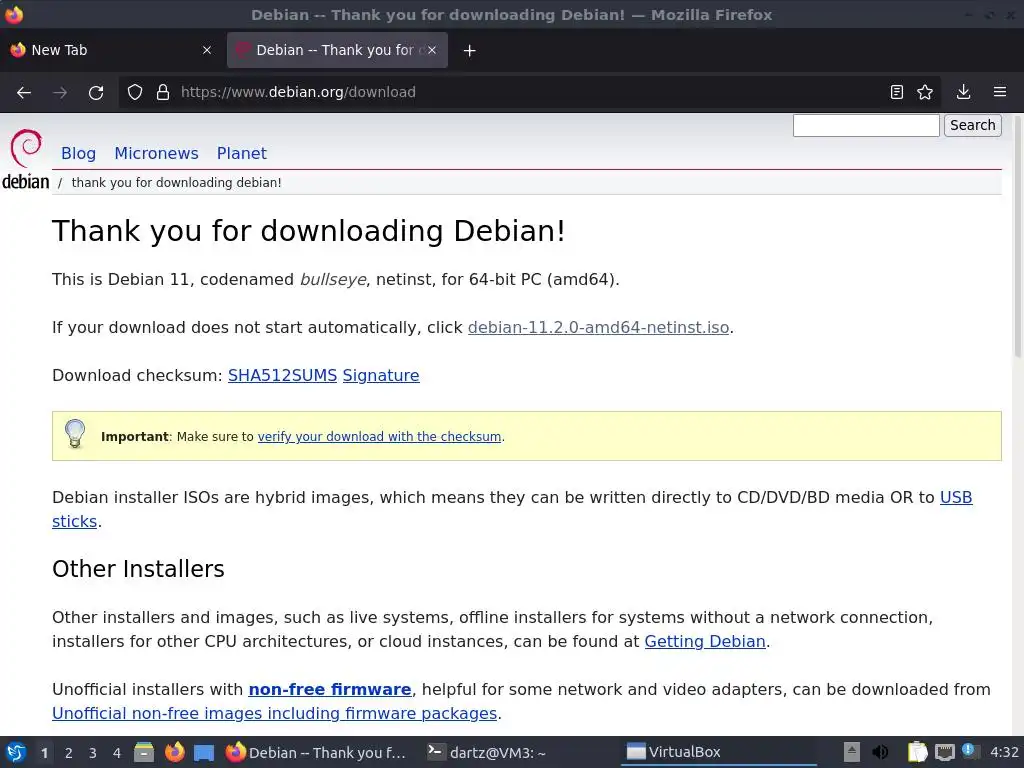Screen dimensions: 1024x768
Task: Click the Search button
Action: click(972, 125)
